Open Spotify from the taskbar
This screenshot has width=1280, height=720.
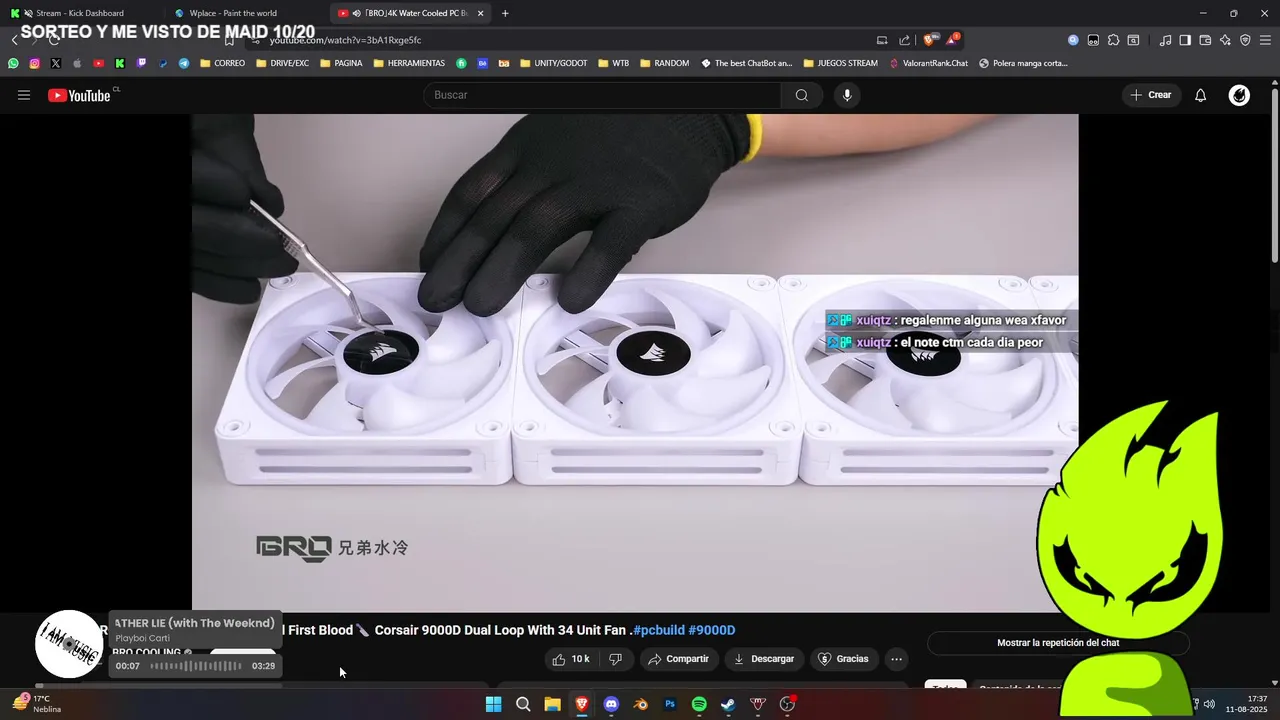(699, 704)
